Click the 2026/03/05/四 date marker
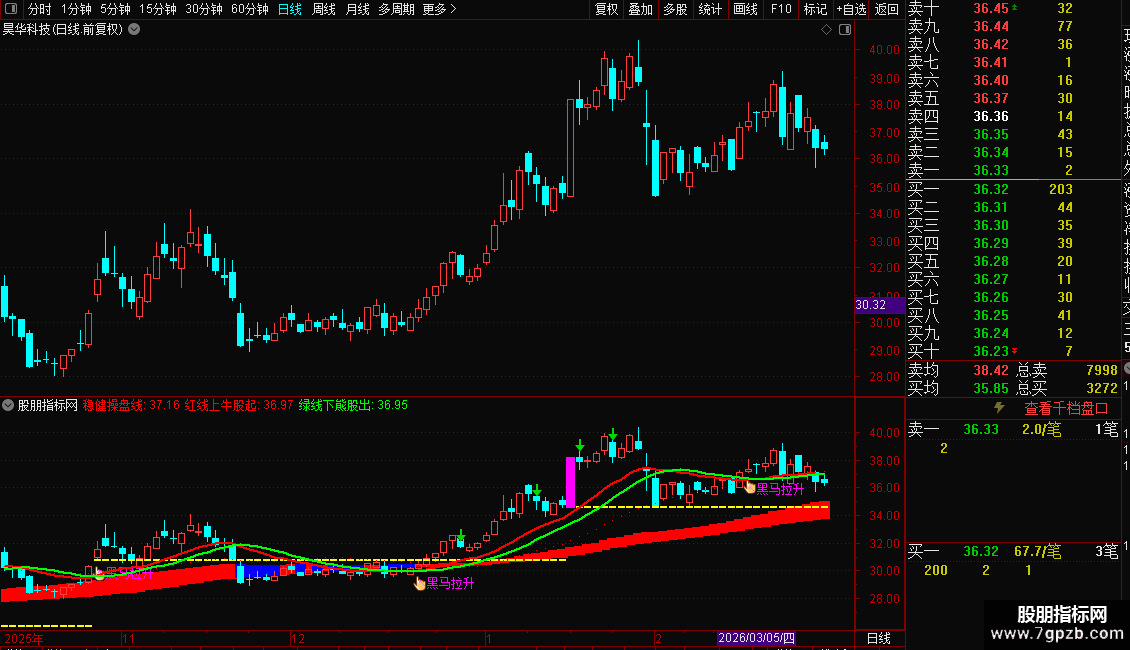 pos(756,638)
